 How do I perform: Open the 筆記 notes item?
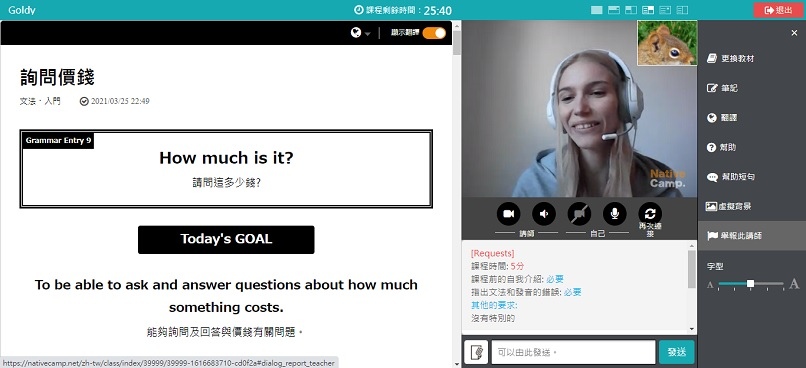[752, 88]
